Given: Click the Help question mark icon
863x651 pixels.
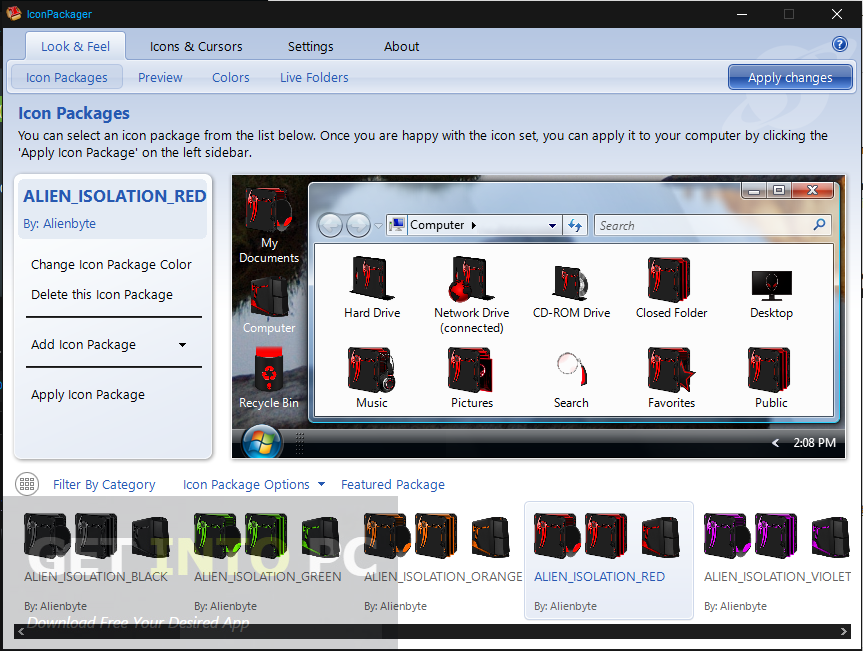Looking at the screenshot, I should 840,44.
